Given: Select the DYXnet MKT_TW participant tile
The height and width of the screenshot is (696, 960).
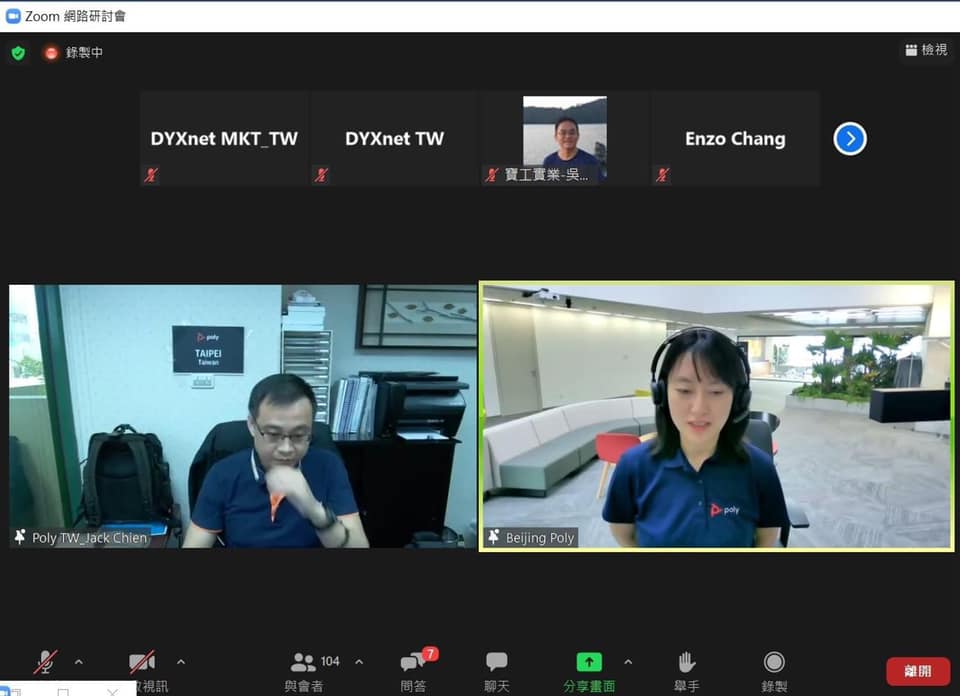Looking at the screenshot, I should point(224,138).
